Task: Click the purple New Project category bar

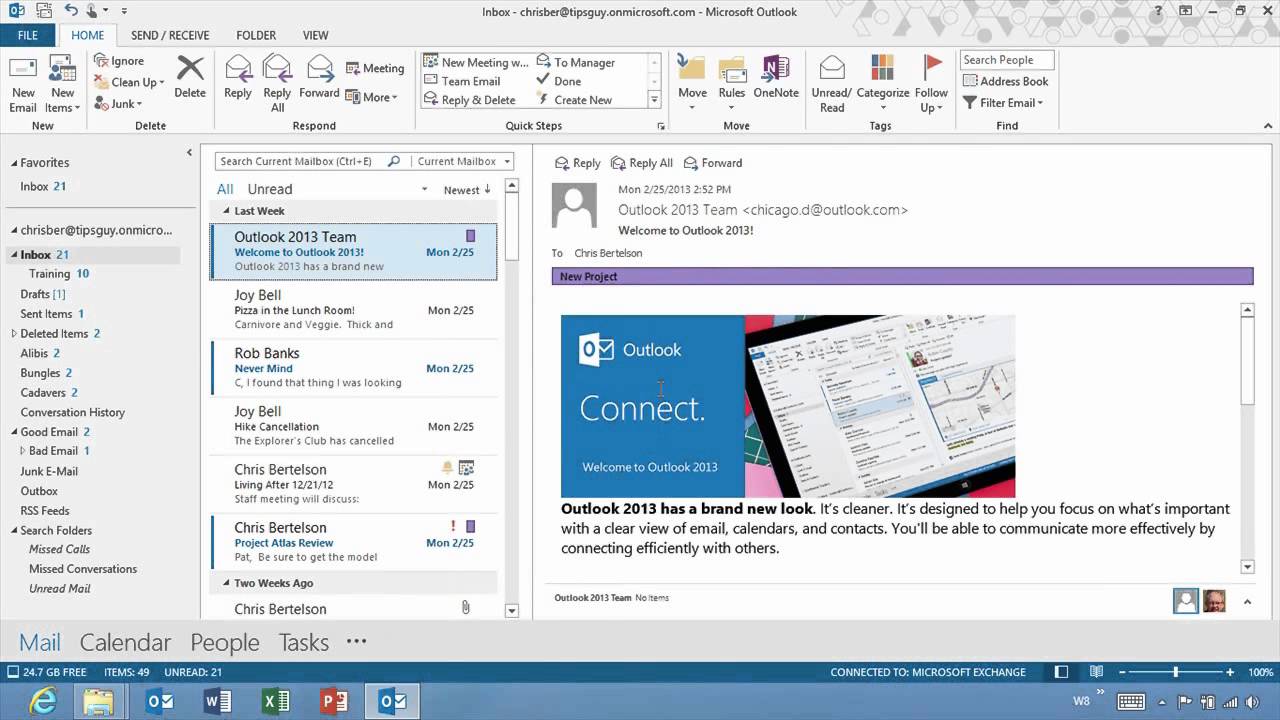Action: tap(902, 276)
